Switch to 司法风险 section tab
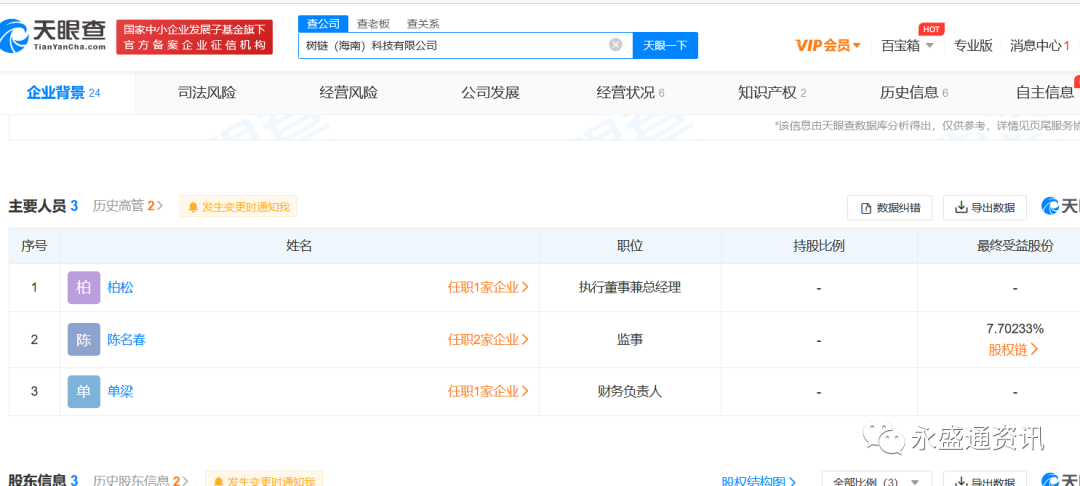 coord(207,93)
